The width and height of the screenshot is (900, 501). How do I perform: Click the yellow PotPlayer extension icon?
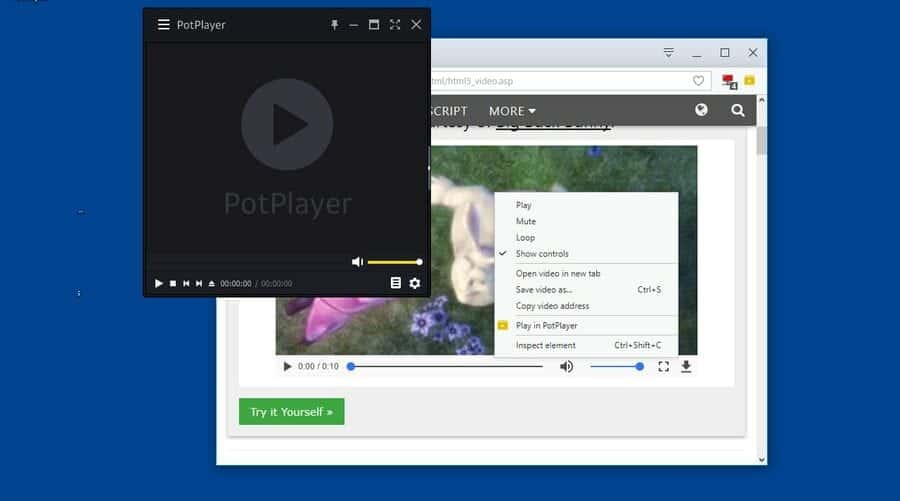click(x=750, y=80)
